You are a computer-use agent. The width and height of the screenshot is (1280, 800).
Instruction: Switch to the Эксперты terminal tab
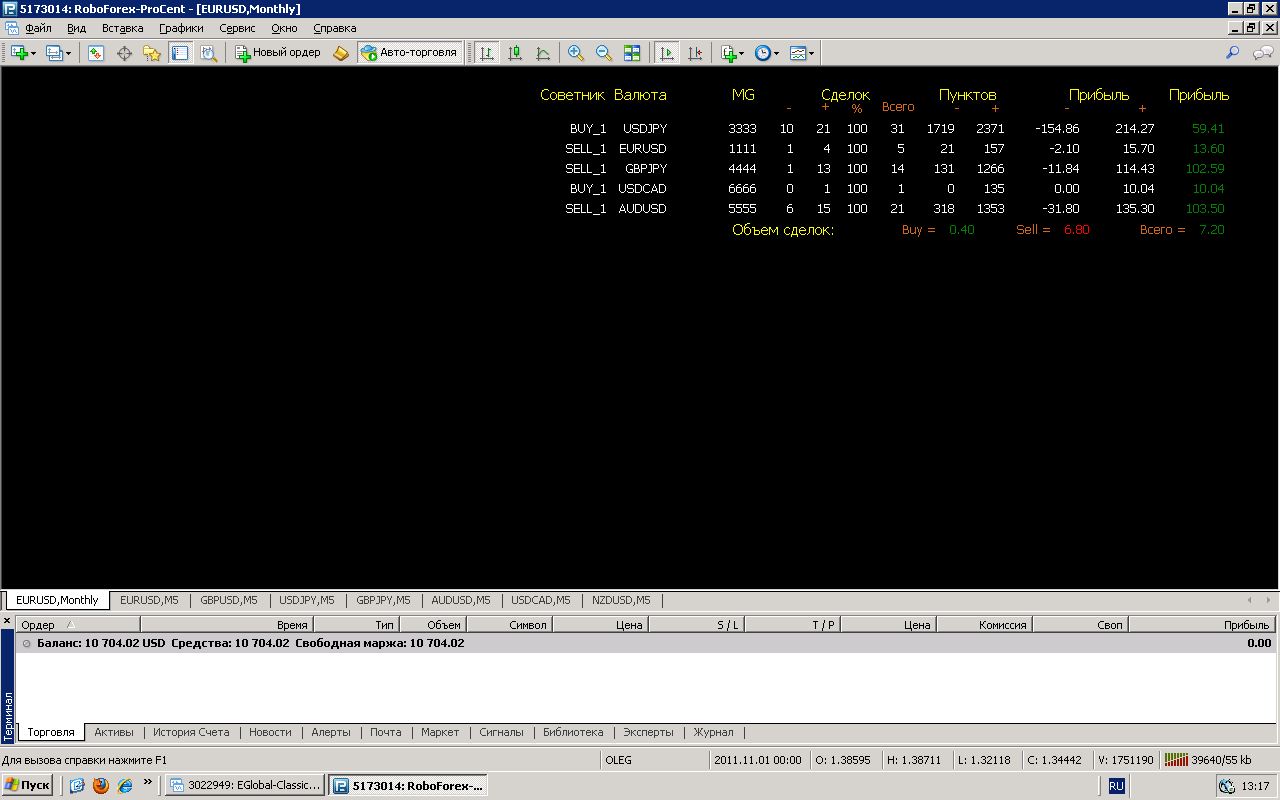(x=648, y=732)
